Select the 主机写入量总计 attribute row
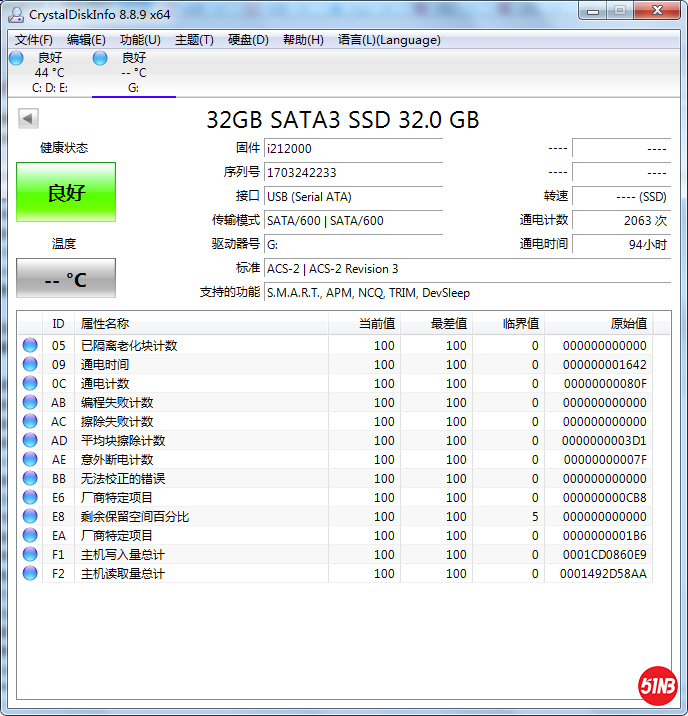The width and height of the screenshot is (688, 716). coord(123,555)
